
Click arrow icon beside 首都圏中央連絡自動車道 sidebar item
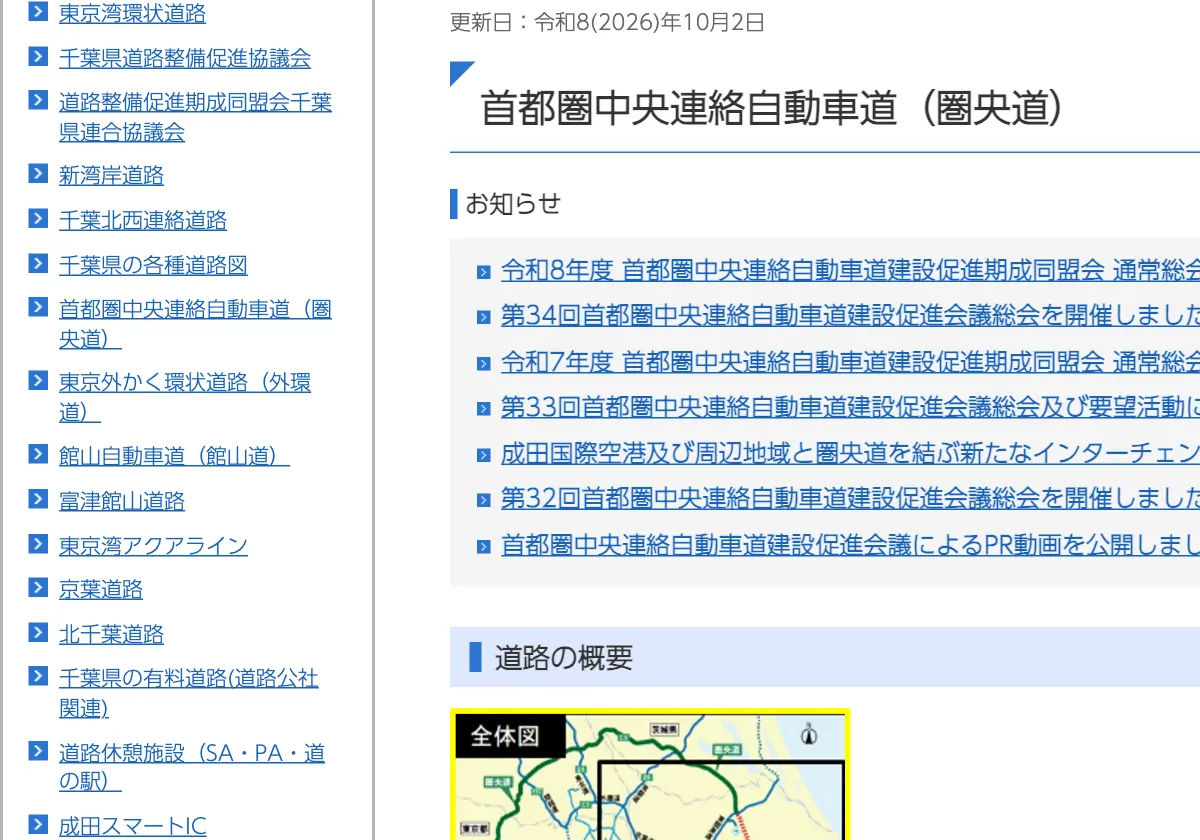pos(38,307)
